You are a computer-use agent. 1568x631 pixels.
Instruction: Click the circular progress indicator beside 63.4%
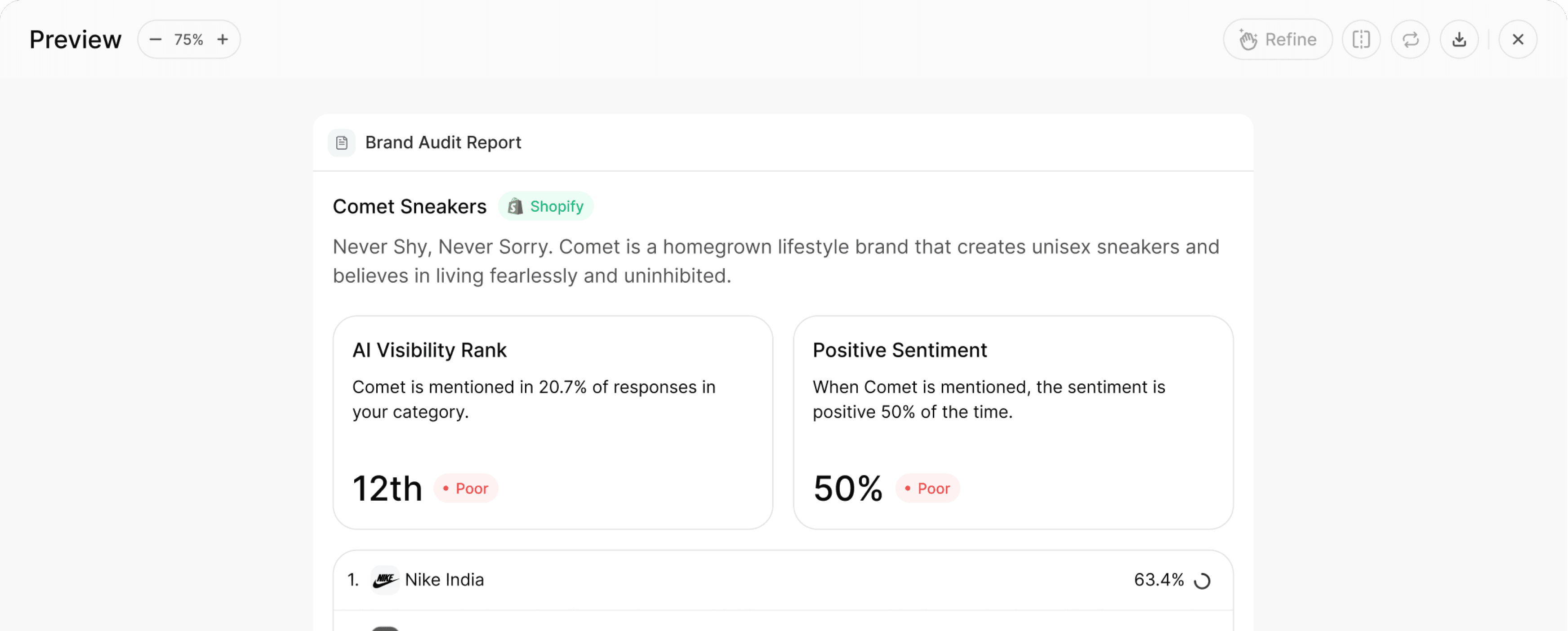[1202, 581]
